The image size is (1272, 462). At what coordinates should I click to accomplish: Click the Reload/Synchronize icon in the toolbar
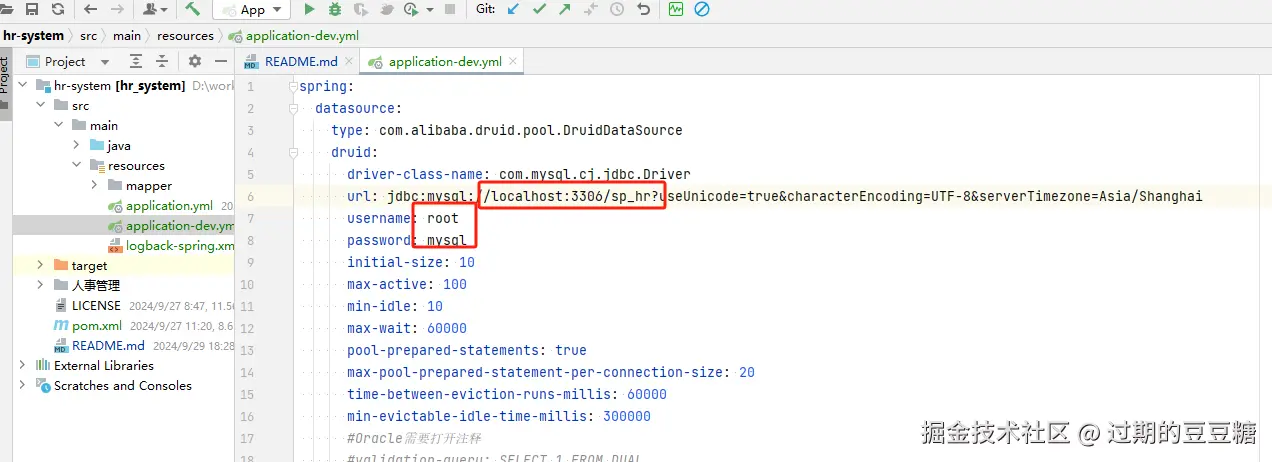coord(57,9)
